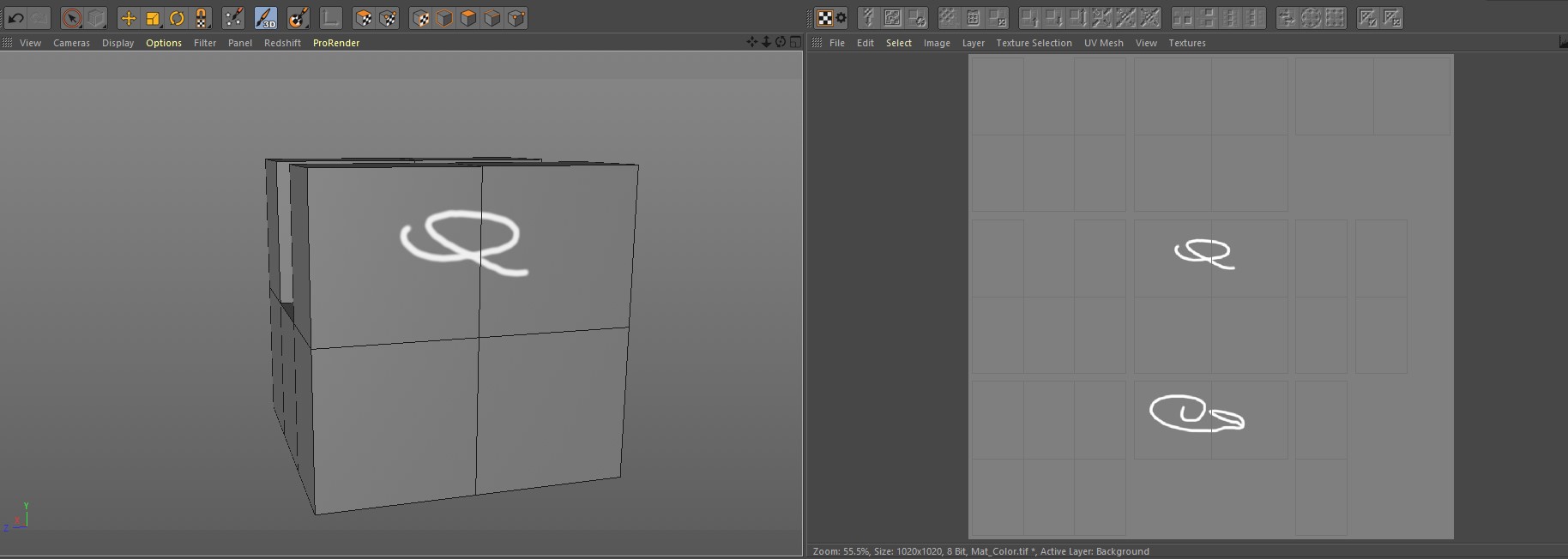Click the dotted square grid icon in UV toolbar
The image size is (1568, 559).
(x=1335, y=18)
